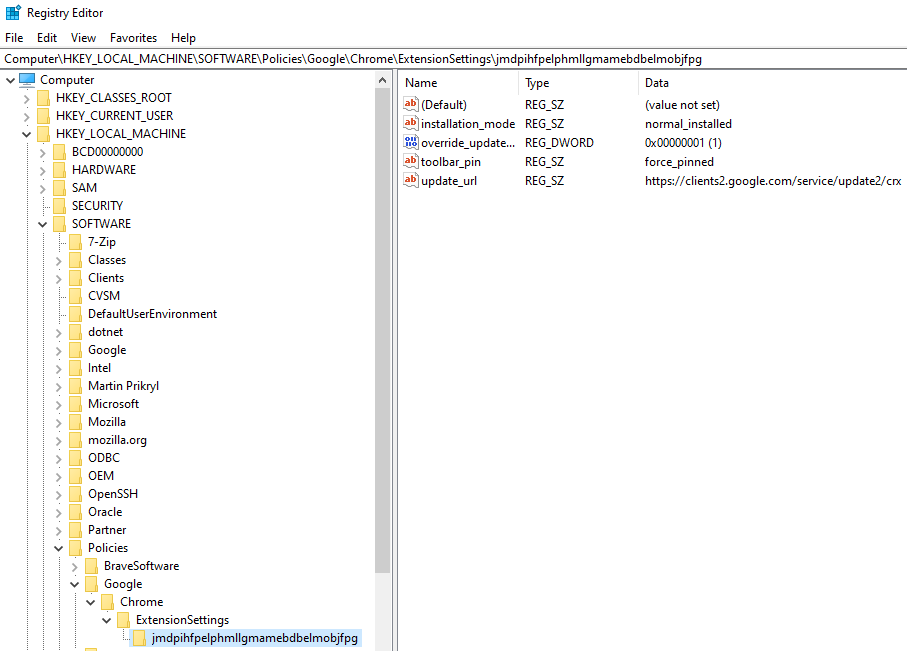Screen dimensions: 907x651
Task: Click the update_url string value icon
Action: (411, 181)
